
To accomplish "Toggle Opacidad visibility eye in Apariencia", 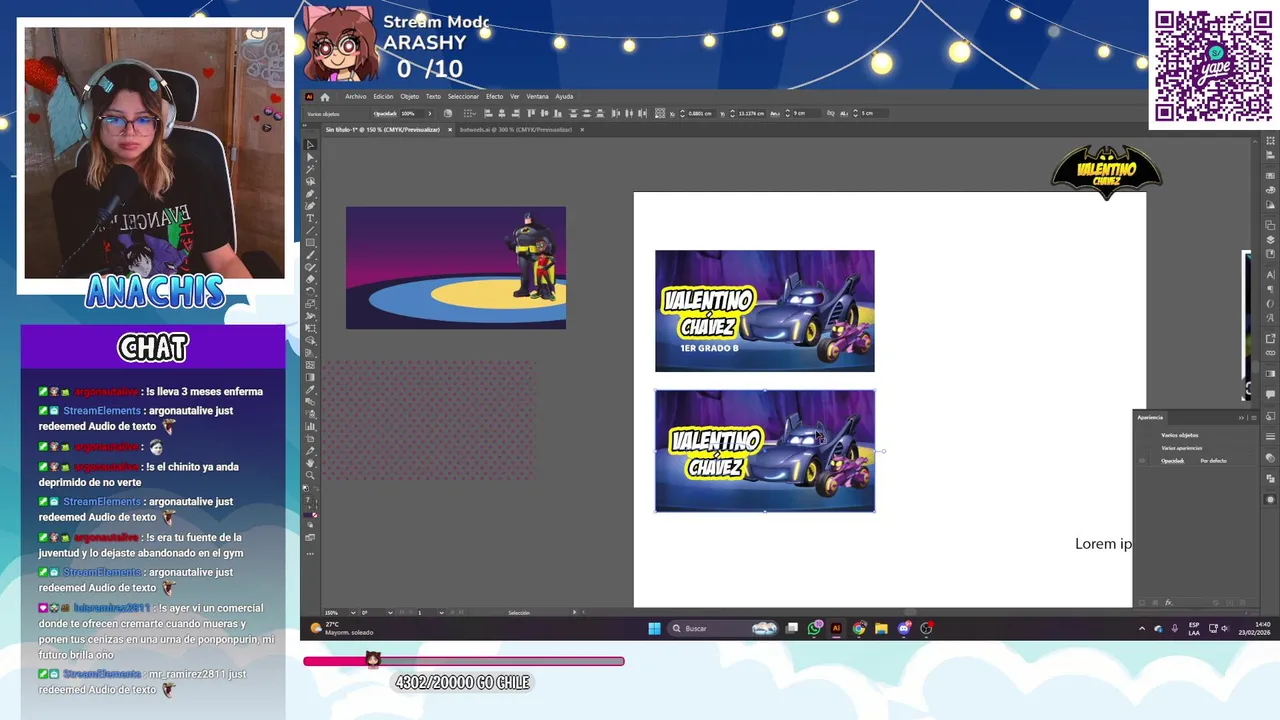I will [1141, 461].
